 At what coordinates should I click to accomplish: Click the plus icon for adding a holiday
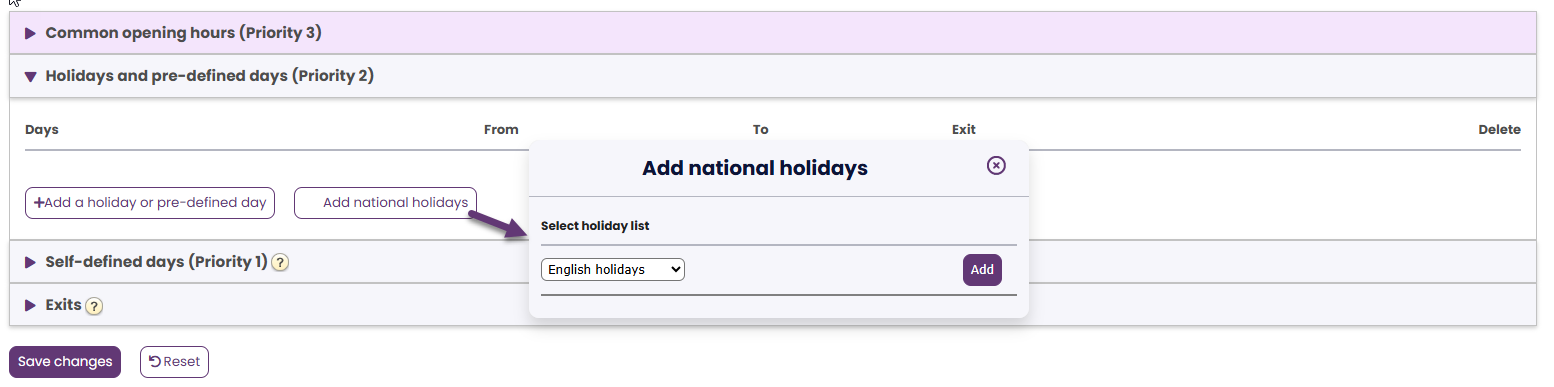tap(39, 202)
